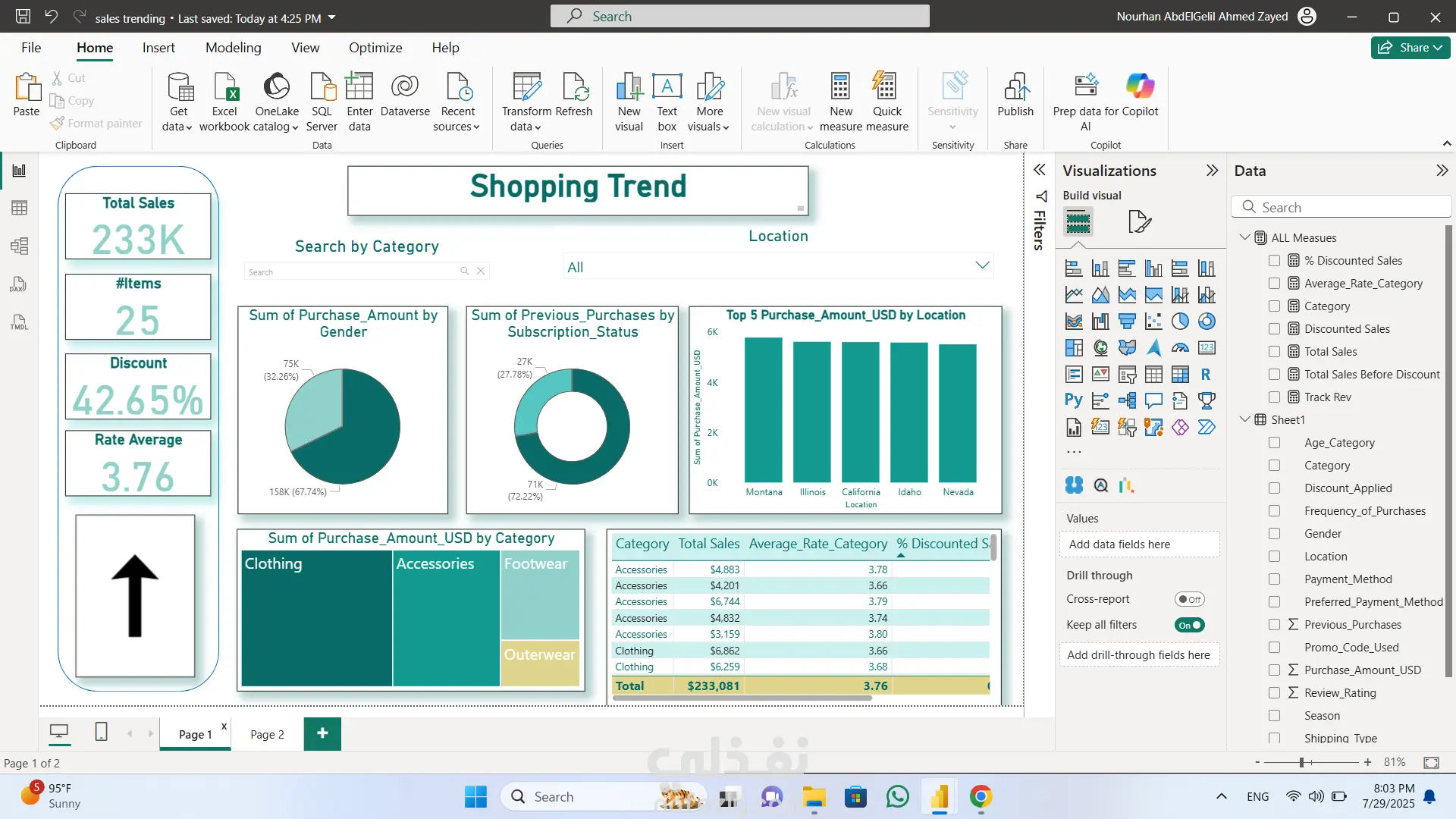Click the Format visual paintbrush icon
The image size is (1456, 819).
(1139, 222)
